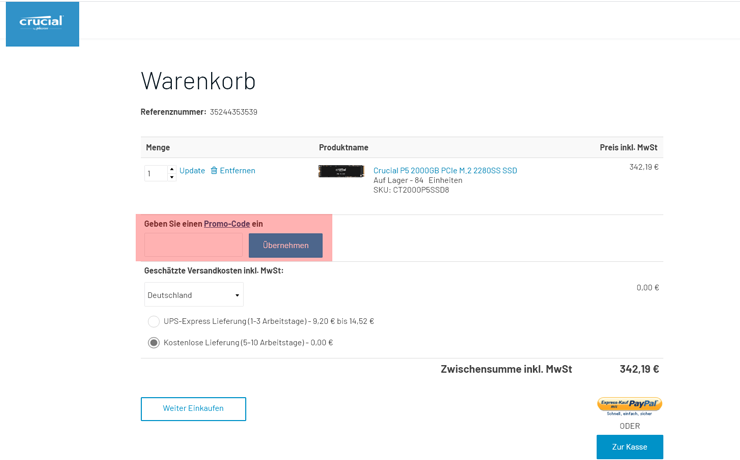This screenshot has height=460, width=740.
Task: Apply code with Übernehmen button
Action: pyautogui.click(x=286, y=245)
